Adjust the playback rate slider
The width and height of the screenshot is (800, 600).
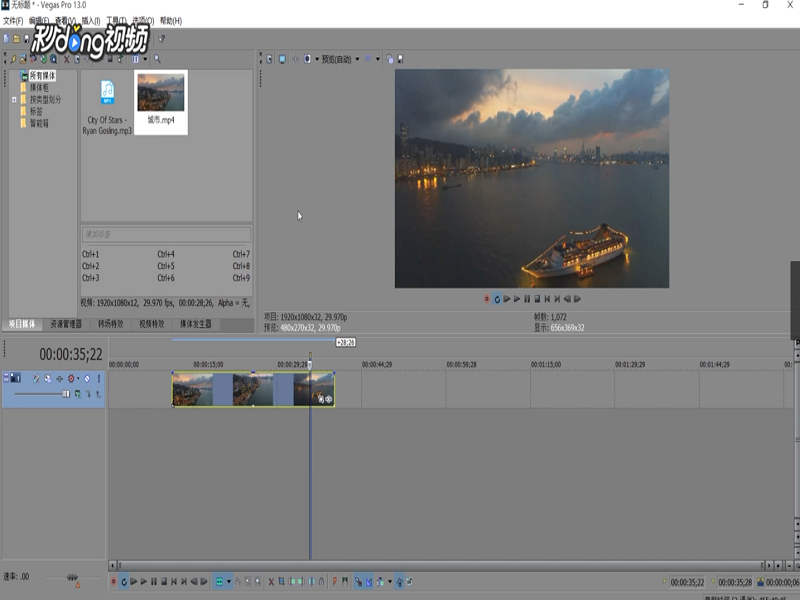pos(72,578)
